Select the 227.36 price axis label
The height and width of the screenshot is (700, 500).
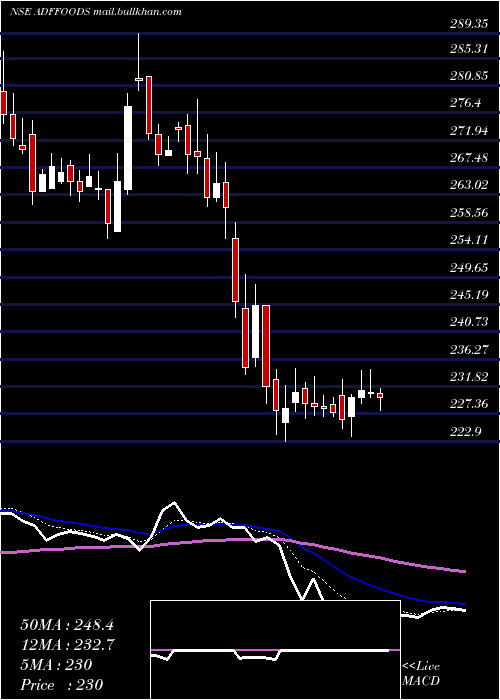[x=469, y=404]
